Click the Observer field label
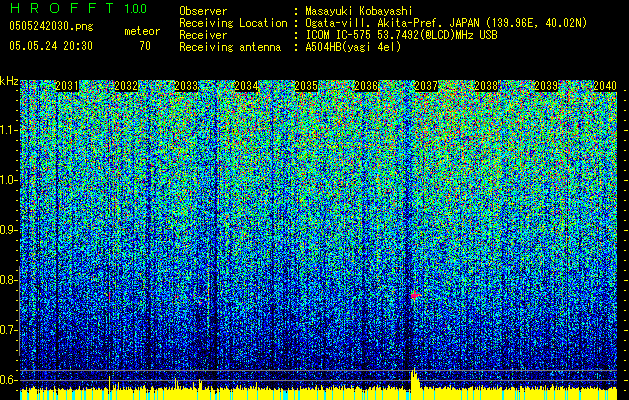The image size is (629, 400). click(203, 11)
